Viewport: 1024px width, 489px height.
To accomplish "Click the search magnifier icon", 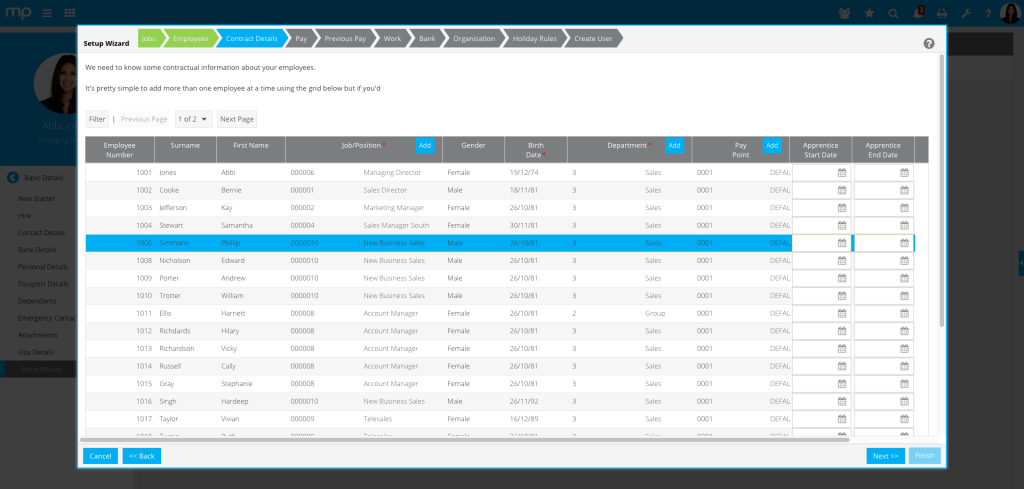I will coord(892,14).
